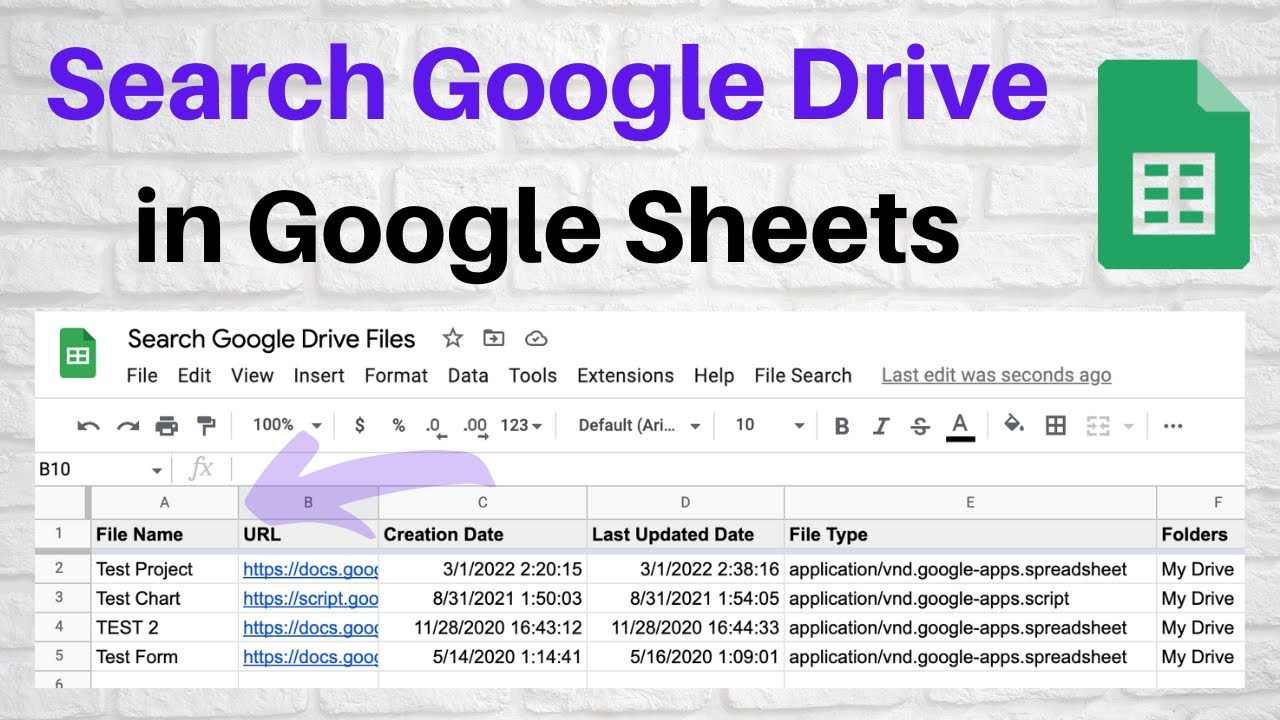Open the 123 number format dropdown
The width and height of the screenshot is (1280, 720).
pos(521,425)
